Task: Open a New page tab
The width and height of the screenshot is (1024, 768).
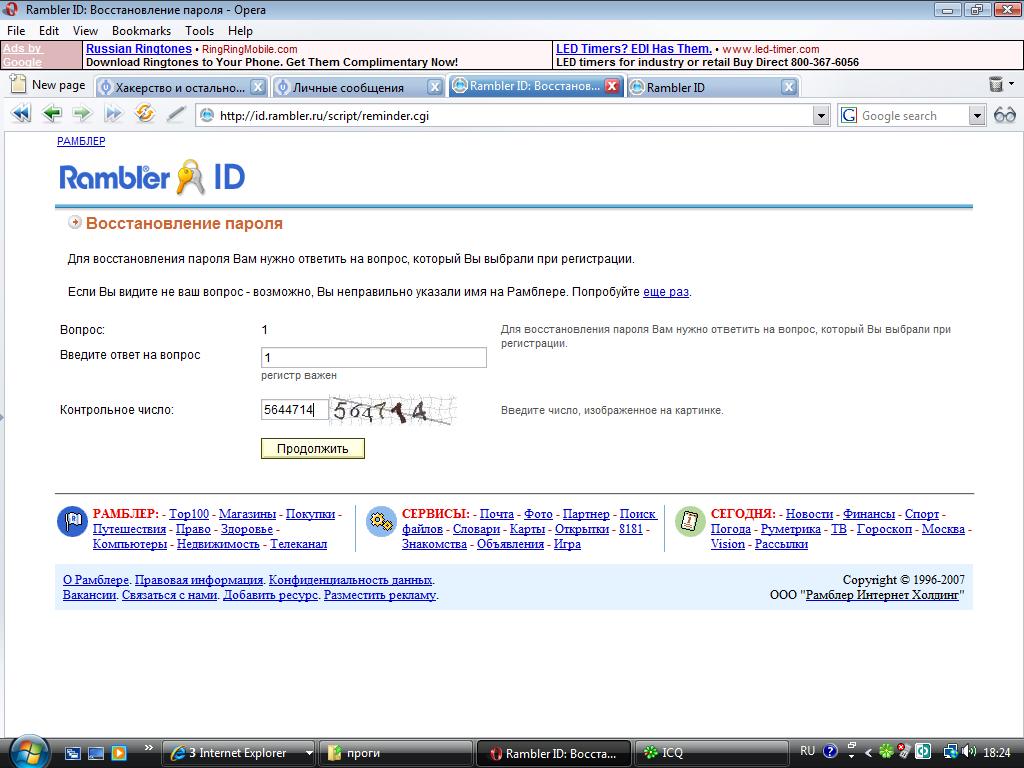Action: (48, 85)
